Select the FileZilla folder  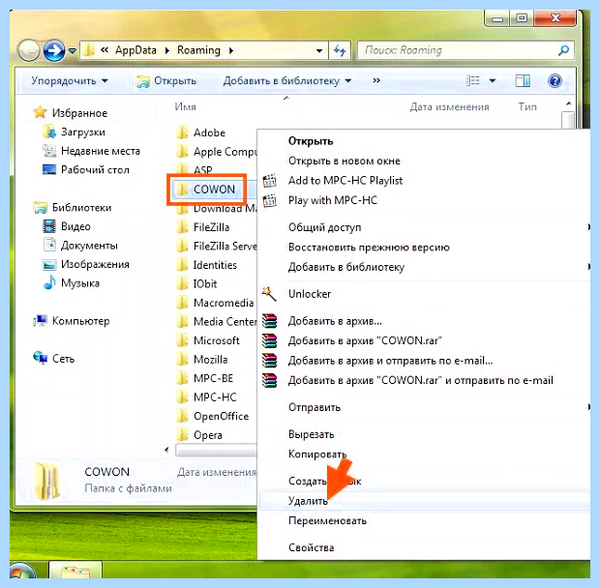(203, 227)
